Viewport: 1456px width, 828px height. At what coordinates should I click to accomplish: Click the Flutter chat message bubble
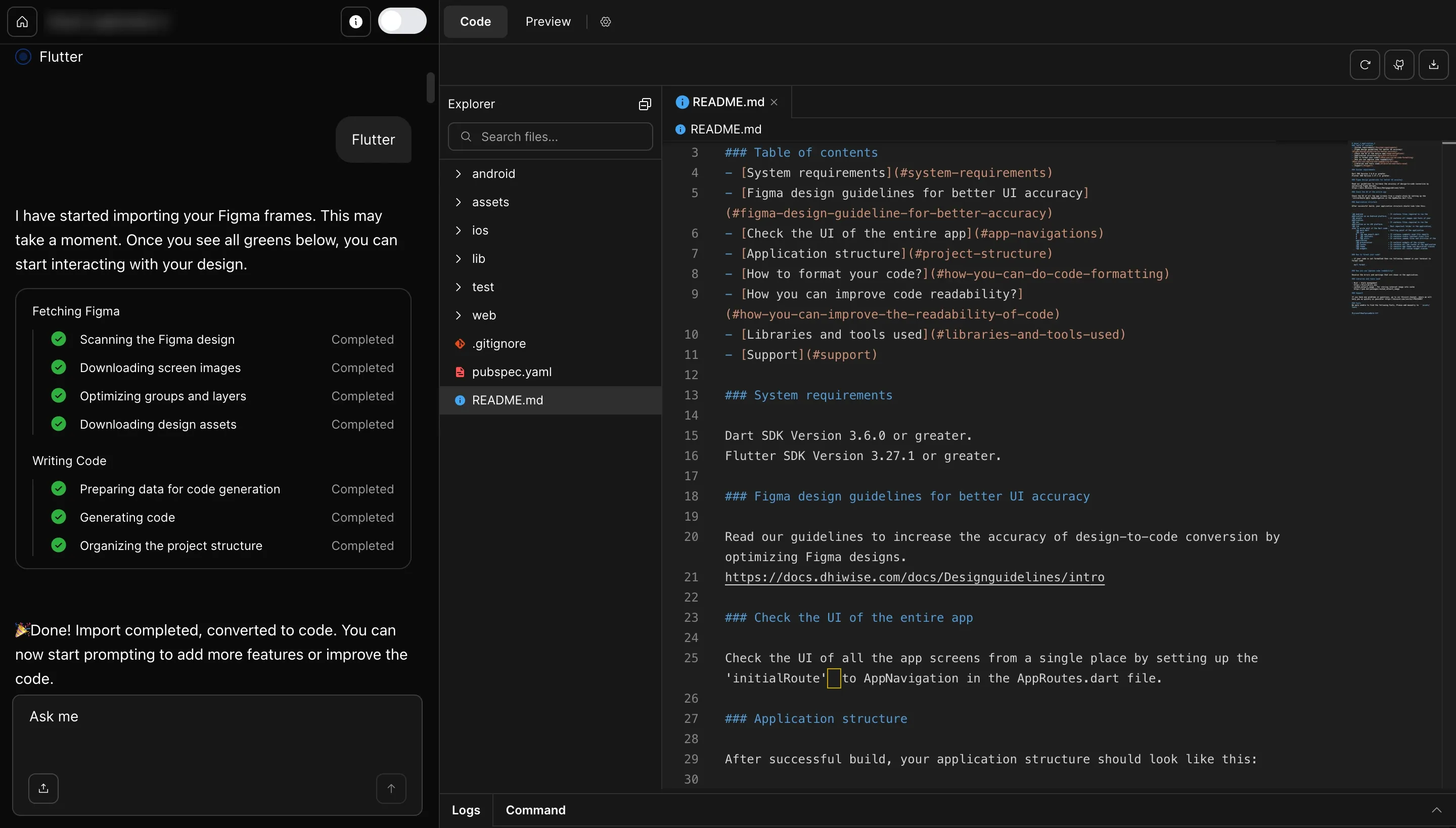coord(373,140)
